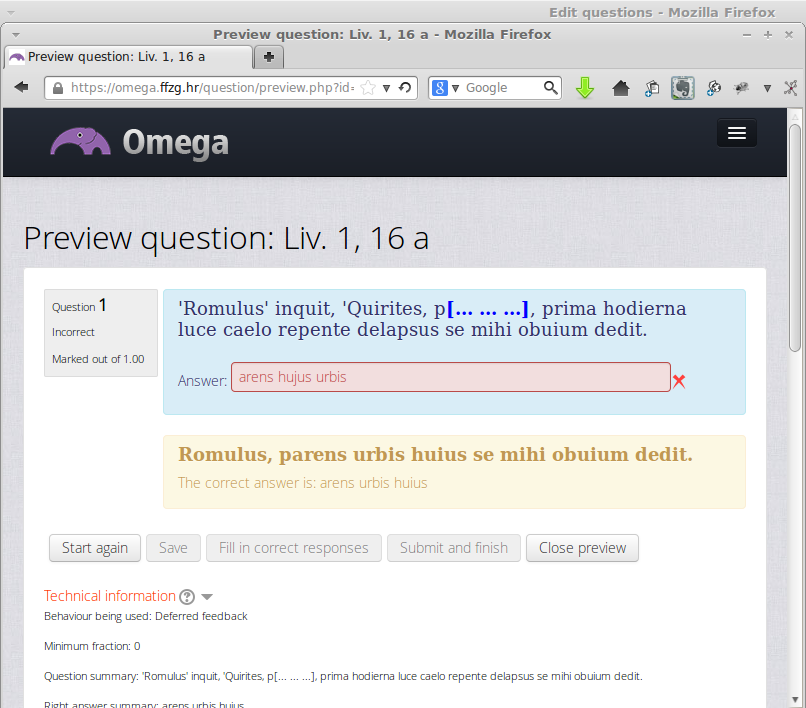Open help for Technical information

[187, 596]
